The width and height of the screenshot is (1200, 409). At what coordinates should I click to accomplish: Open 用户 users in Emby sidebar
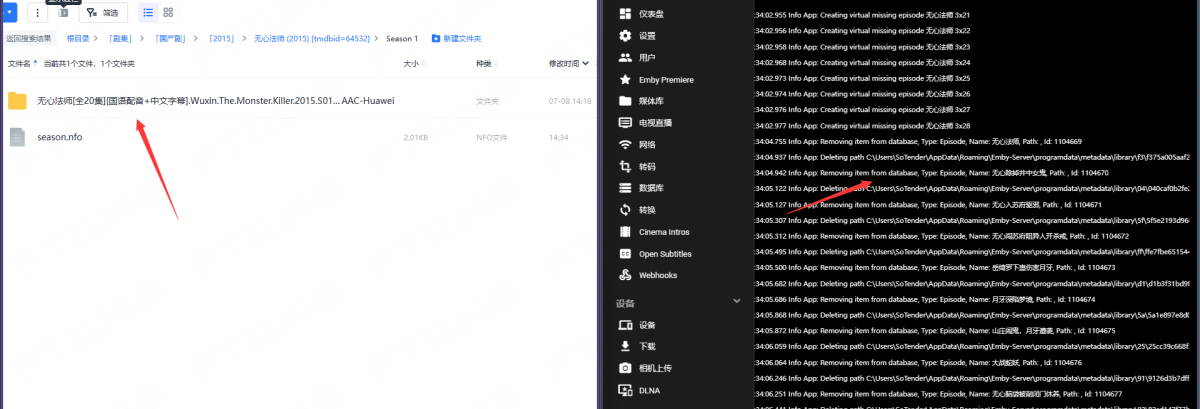pyautogui.click(x=647, y=58)
